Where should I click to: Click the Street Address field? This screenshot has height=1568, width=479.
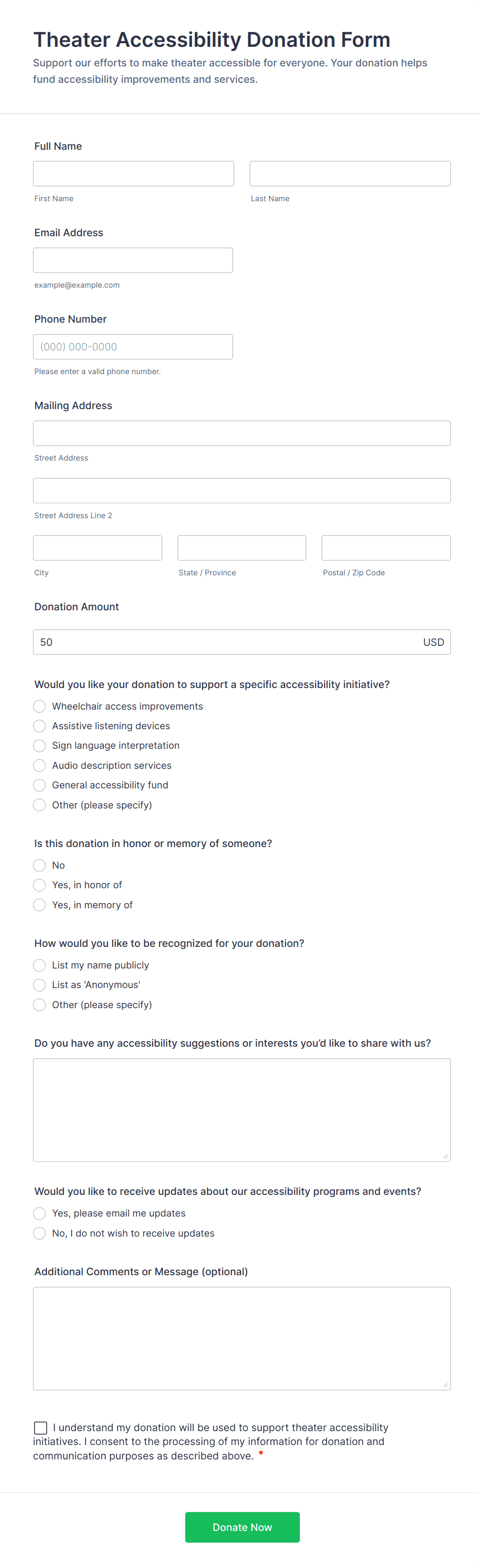242,433
